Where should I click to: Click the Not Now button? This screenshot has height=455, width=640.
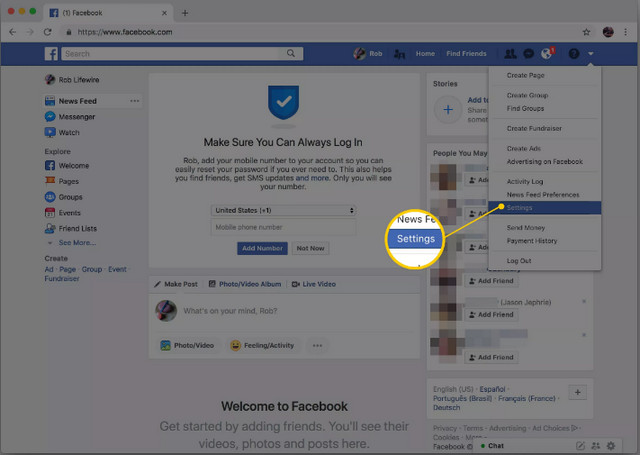310,248
